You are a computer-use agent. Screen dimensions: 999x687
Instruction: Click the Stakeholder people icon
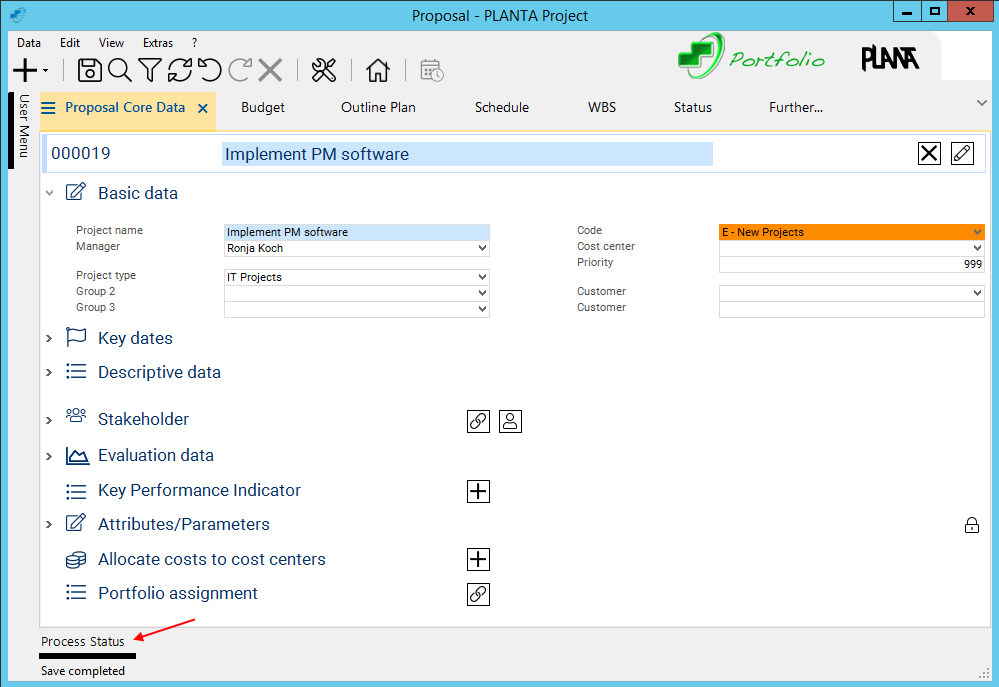(x=76, y=416)
